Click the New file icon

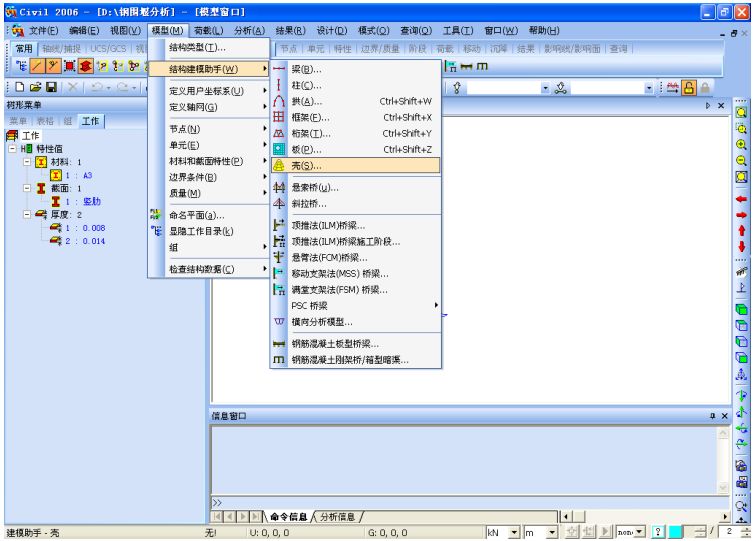tap(20, 87)
